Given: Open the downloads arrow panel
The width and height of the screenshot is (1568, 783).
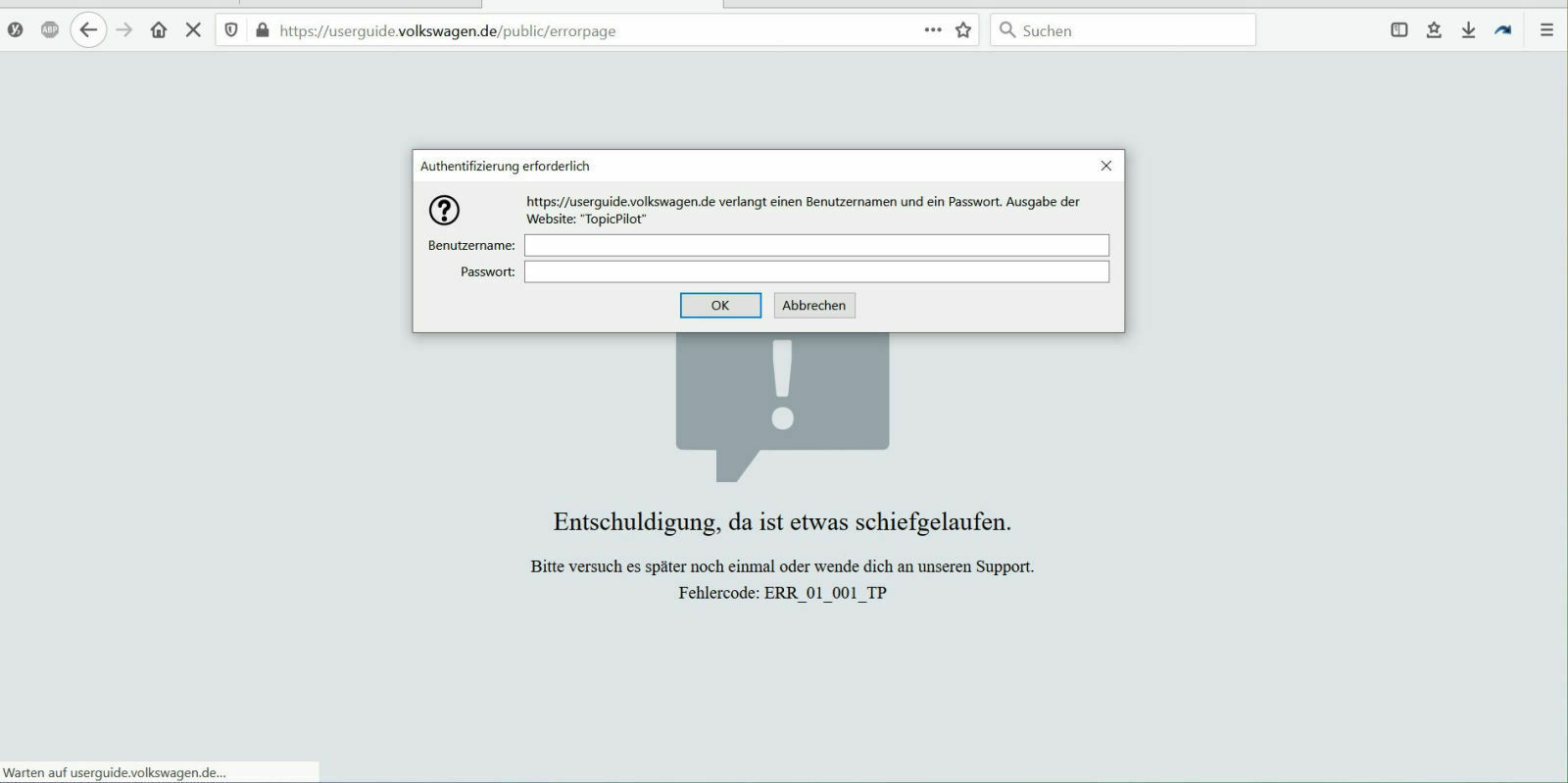Looking at the screenshot, I should [1468, 30].
